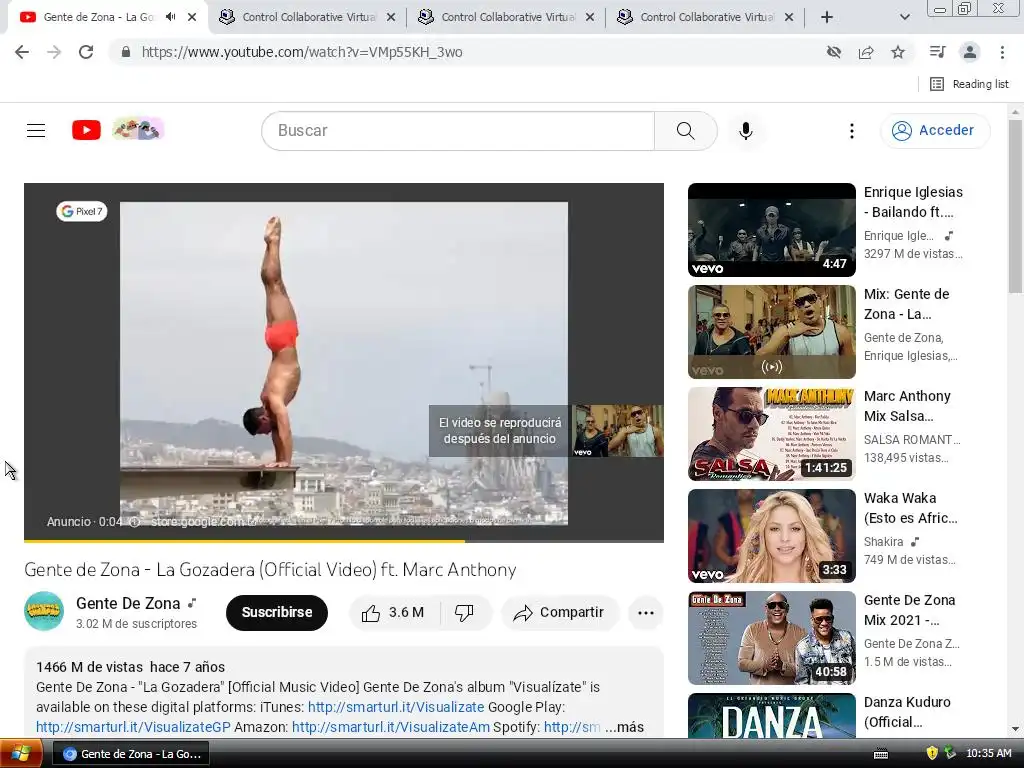The height and width of the screenshot is (768, 1024).
Task: Mute tab via speaker icon
Action: 170,17
